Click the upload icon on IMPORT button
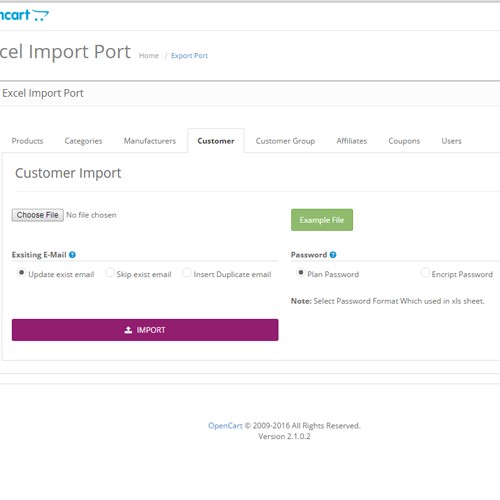 [128, 330]
